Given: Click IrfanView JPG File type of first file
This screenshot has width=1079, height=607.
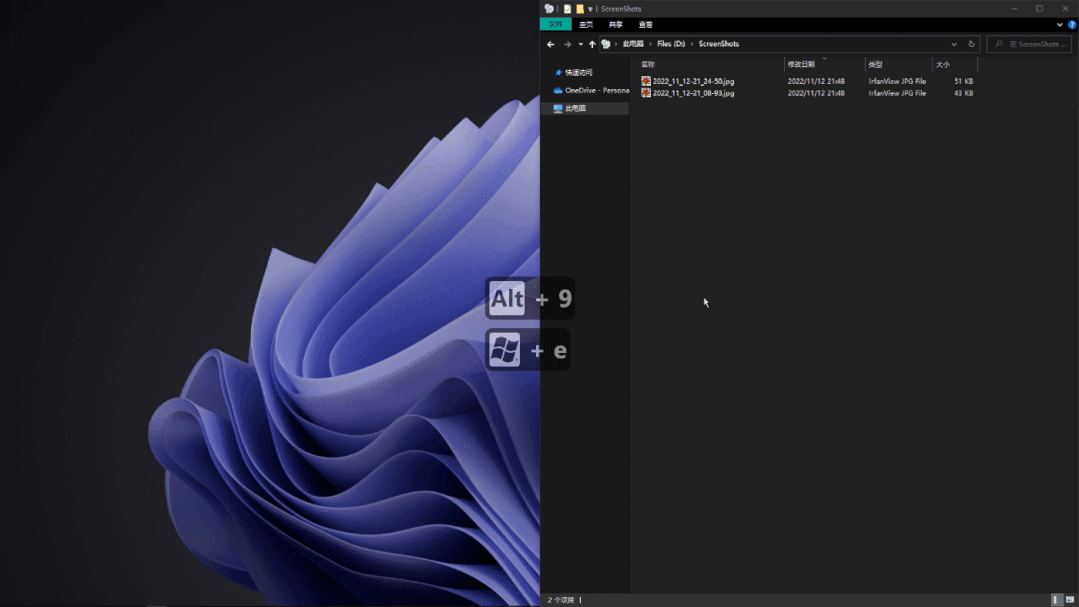Looking at the screenshot, I should click(x=897, y=81).
